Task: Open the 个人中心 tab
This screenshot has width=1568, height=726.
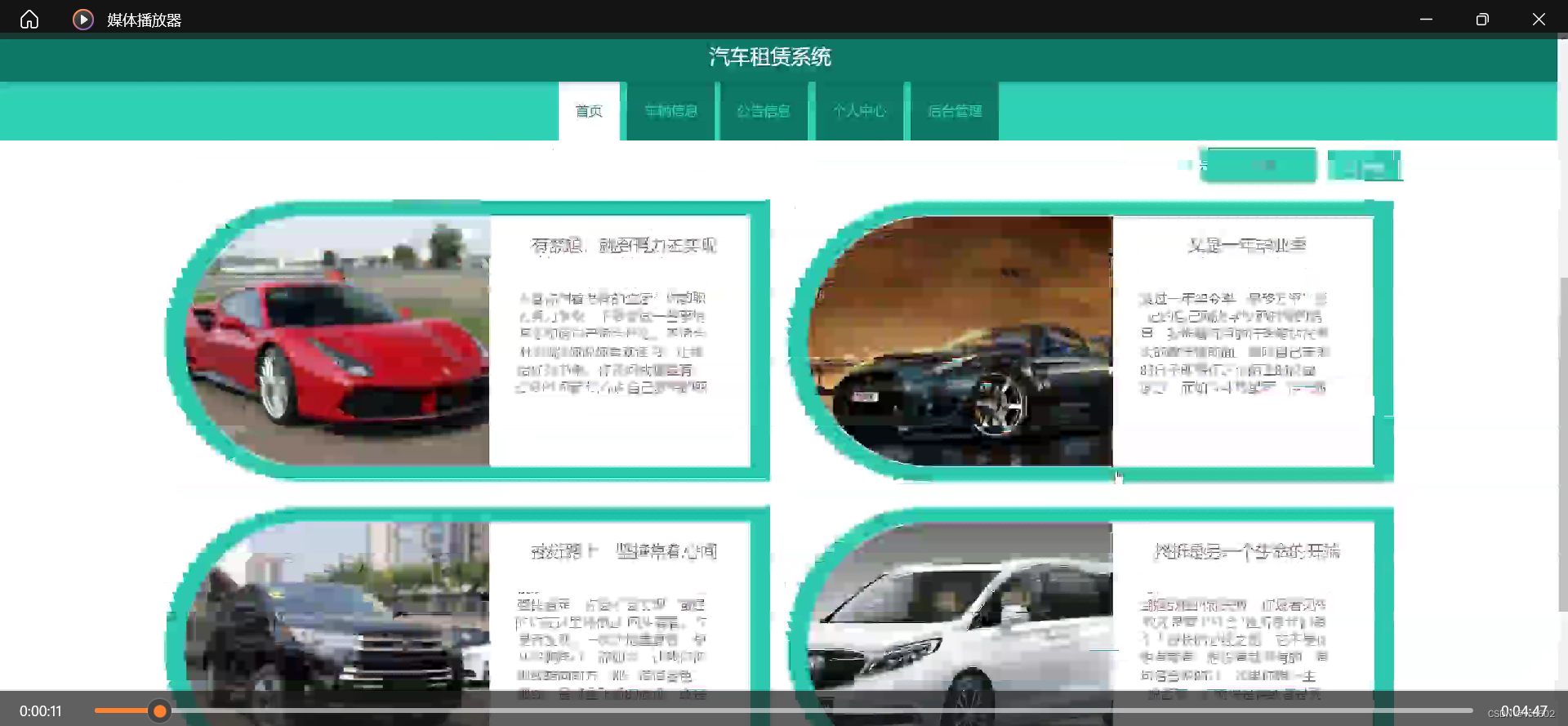Action: click(859, 111)
